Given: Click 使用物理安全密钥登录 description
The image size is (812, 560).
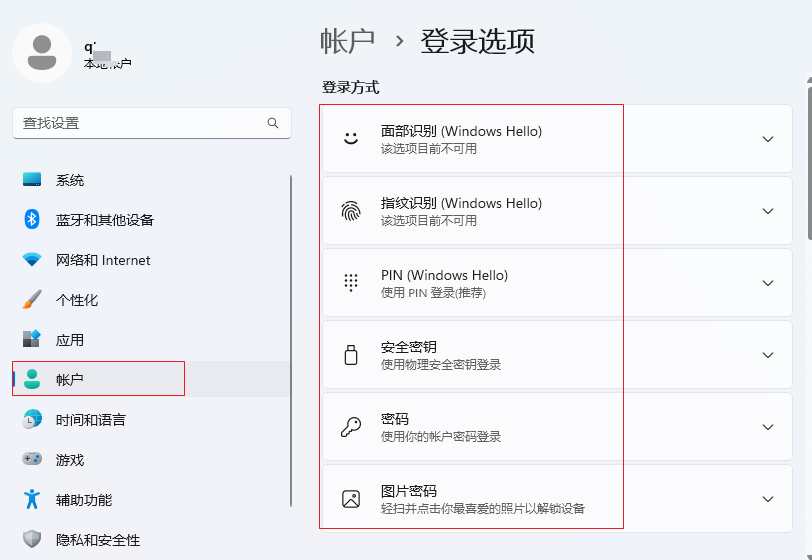Looking at the screenshot, I should tap(441, 365).
